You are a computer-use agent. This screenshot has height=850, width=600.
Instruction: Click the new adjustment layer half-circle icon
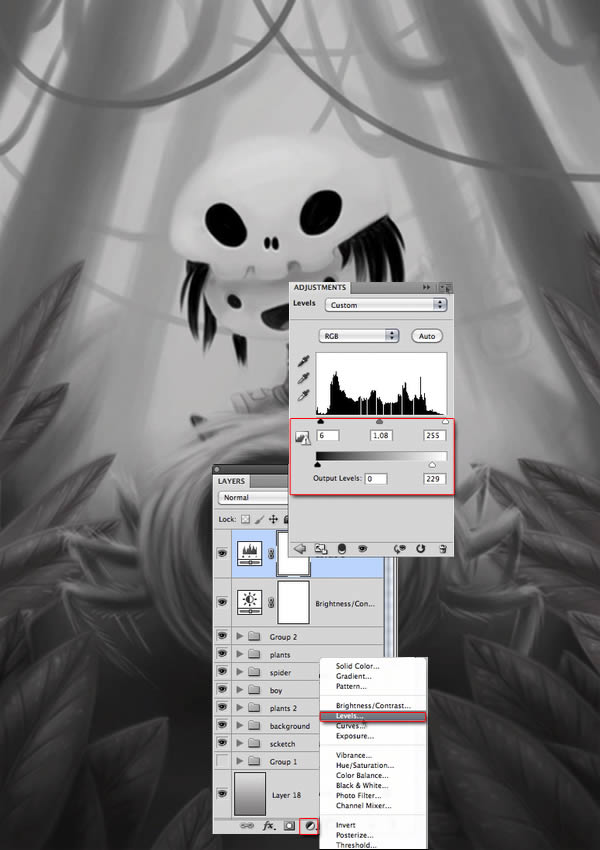(x=309, y=826)
